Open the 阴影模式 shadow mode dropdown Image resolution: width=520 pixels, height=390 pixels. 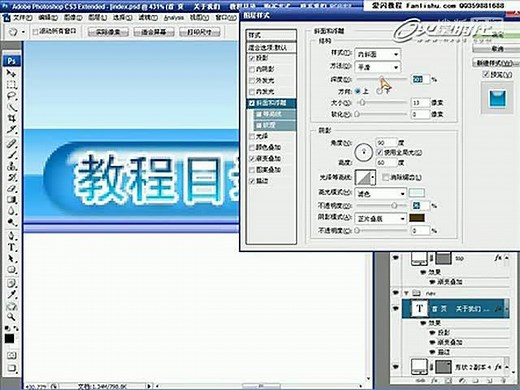click(x=380, y=218)
